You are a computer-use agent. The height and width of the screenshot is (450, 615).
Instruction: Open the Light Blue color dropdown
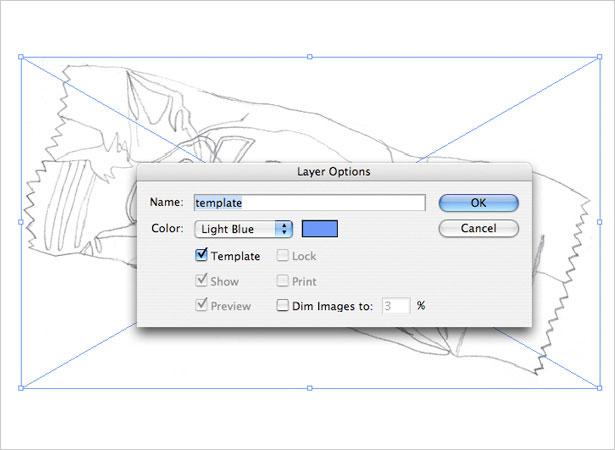click(244, 229)
